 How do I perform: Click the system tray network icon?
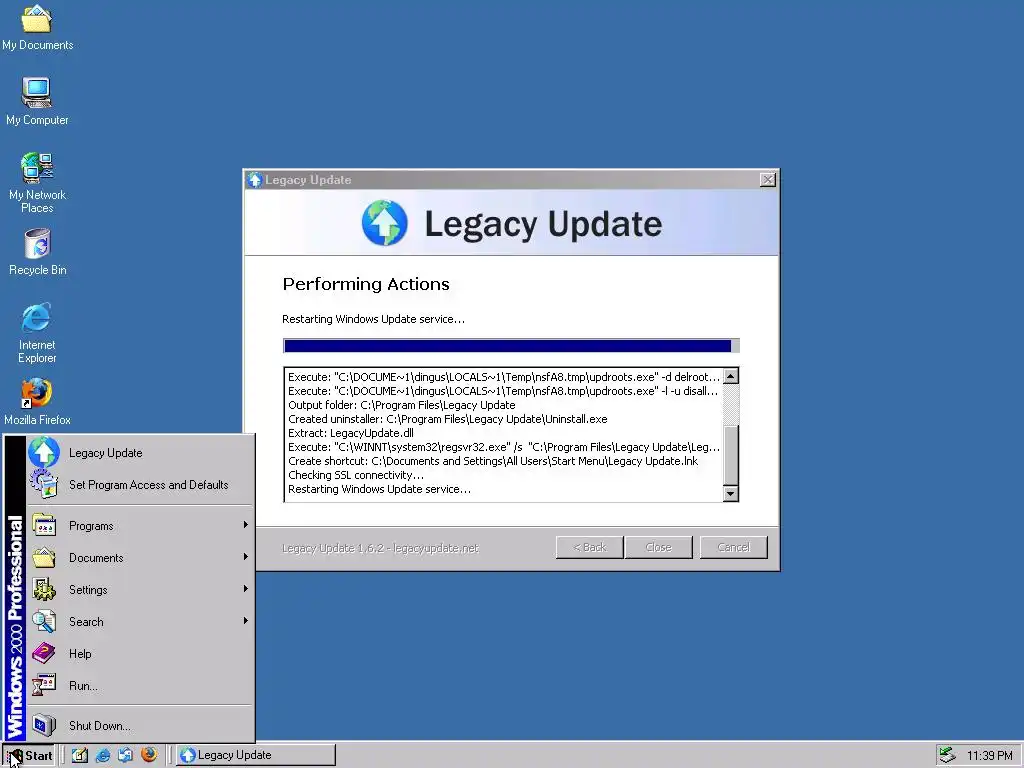pos(948,755)
